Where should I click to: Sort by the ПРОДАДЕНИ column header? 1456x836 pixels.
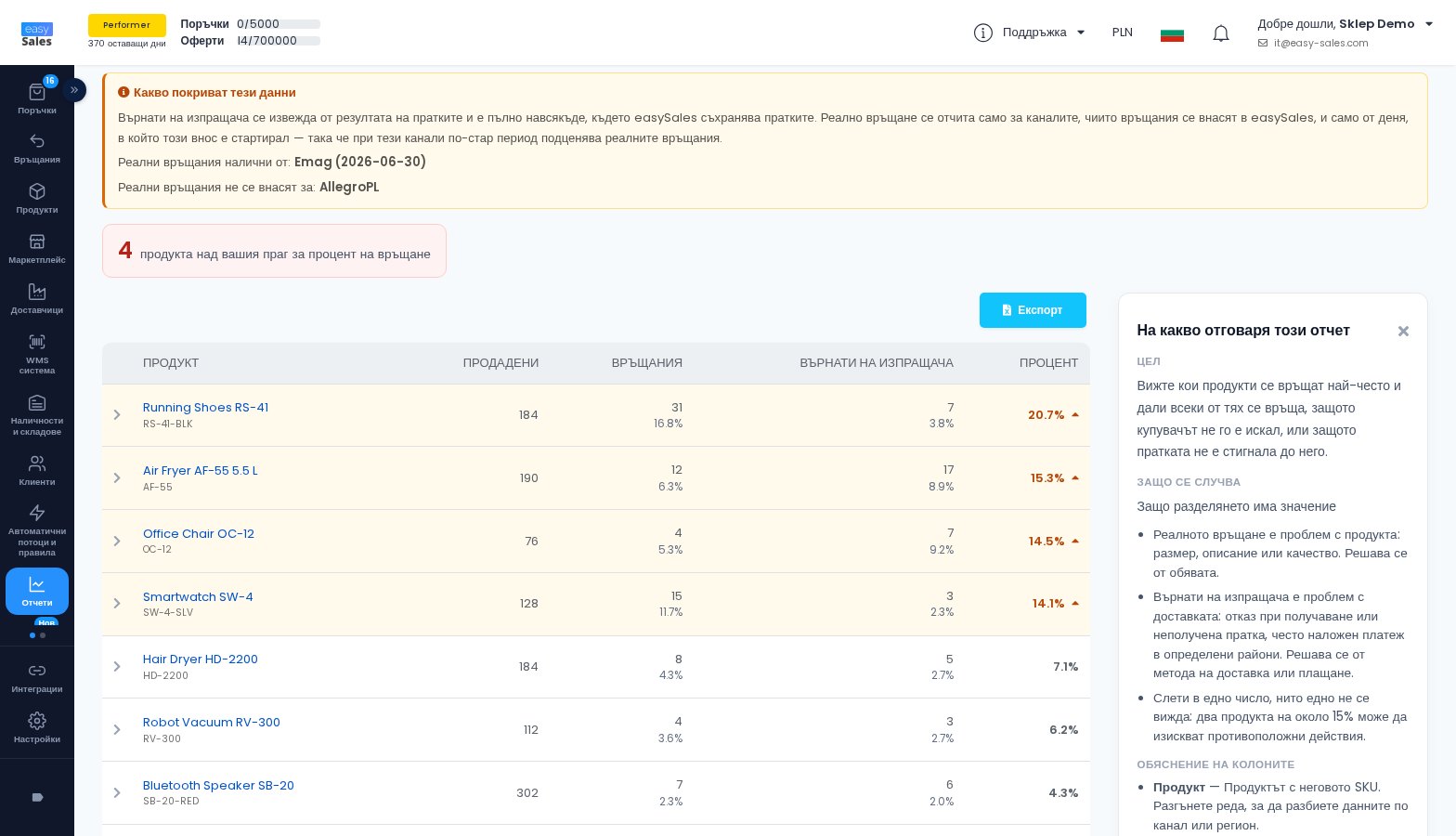point(500,363)
